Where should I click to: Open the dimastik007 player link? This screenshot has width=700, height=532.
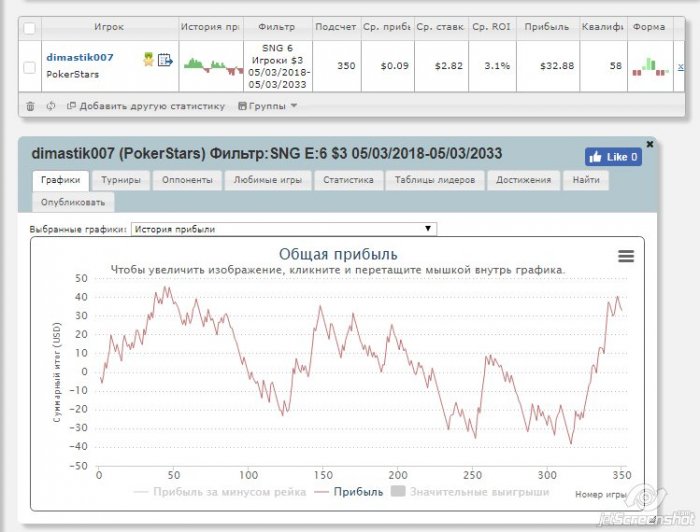80,57
